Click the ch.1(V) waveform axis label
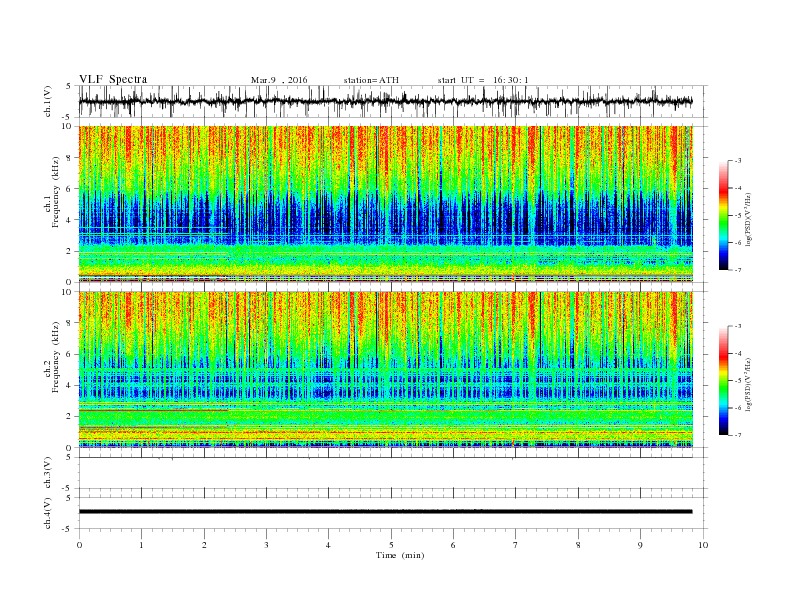The image size is (792, 612). click(48, 101)
